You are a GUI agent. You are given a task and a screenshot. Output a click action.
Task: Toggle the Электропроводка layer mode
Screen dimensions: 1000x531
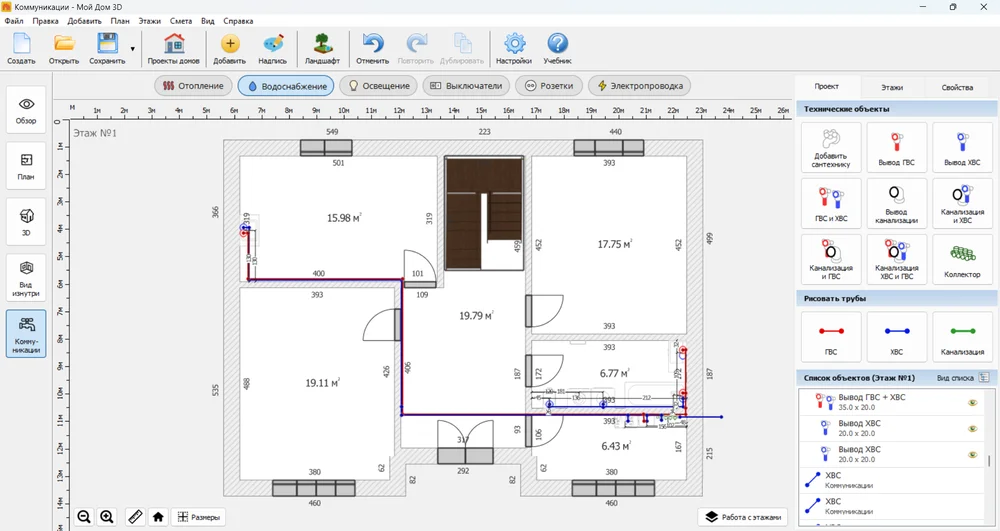(x=640, y=86)
